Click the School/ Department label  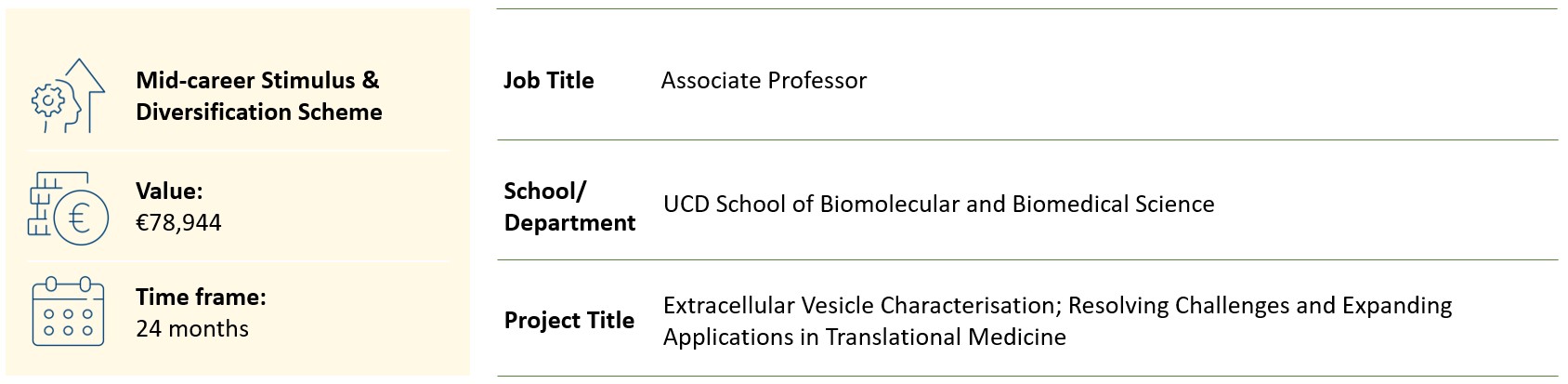[x=569, y=206]
